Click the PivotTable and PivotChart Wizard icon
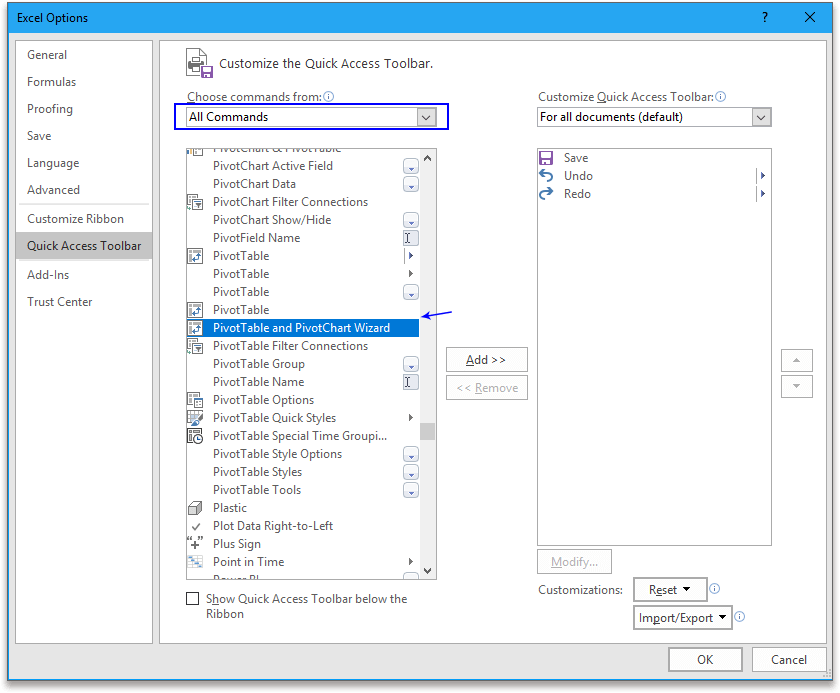 tap(195, 328)
